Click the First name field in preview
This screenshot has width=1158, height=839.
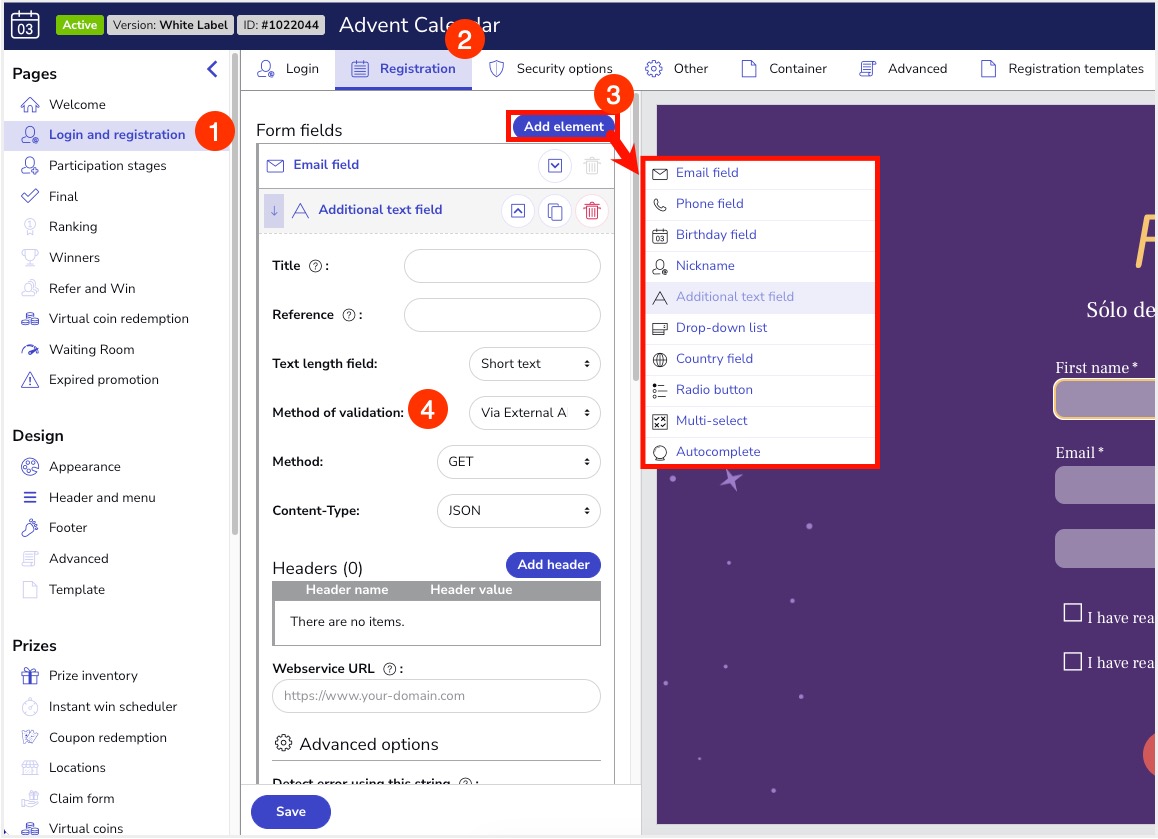(x=1106, y=400)
